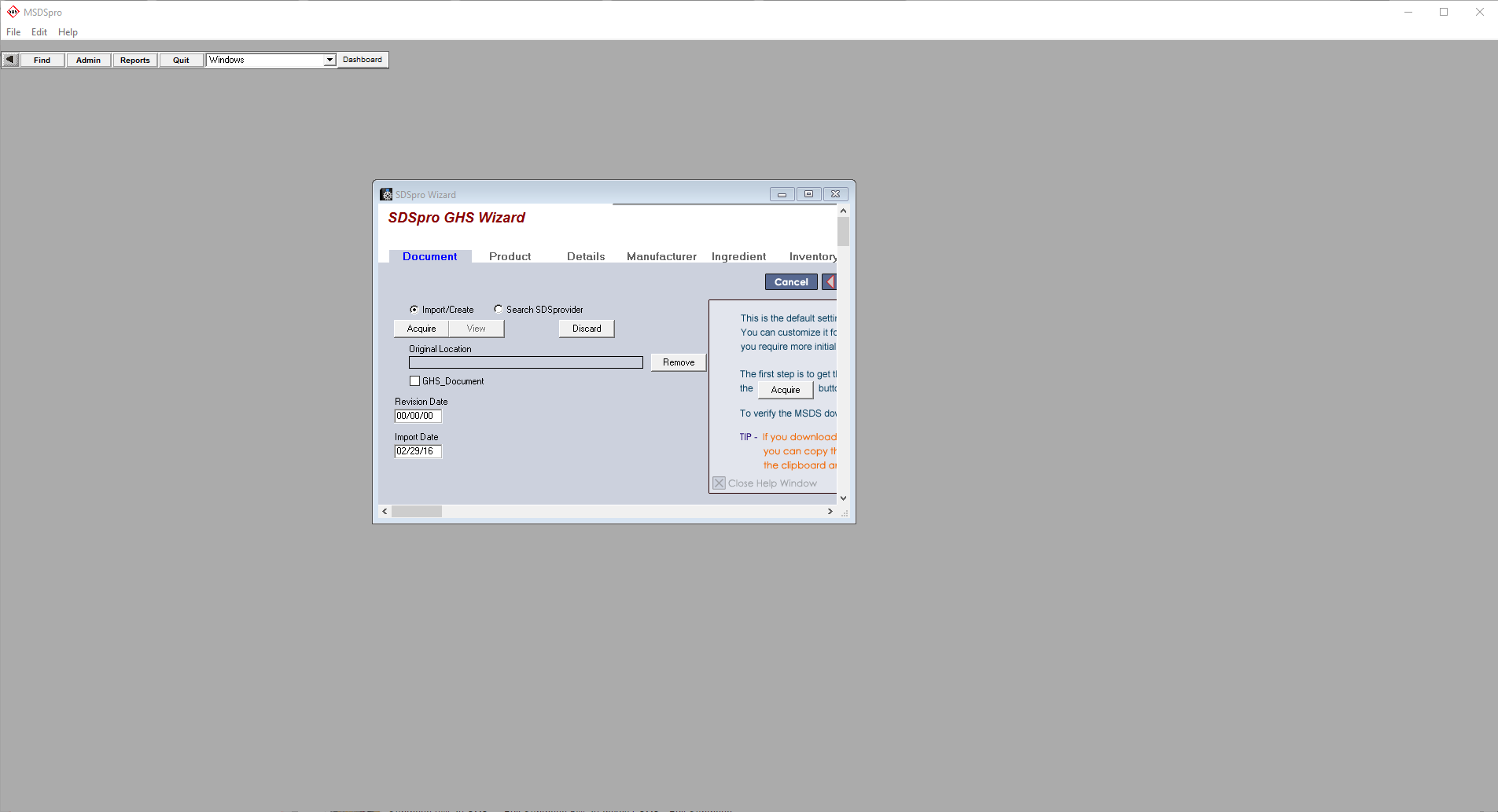Minimize the SDSpro Wizard dialog
This screenshot has width=1498, height=812.
[782, 194]
